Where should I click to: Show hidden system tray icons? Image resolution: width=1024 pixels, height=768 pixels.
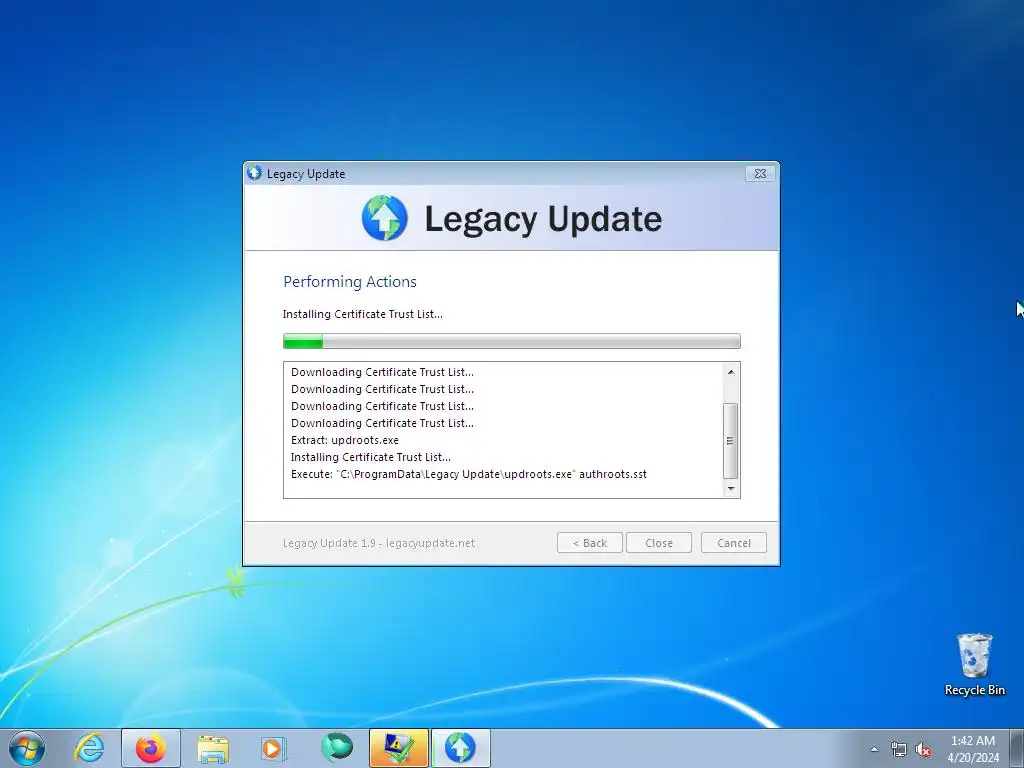(874, 749)
